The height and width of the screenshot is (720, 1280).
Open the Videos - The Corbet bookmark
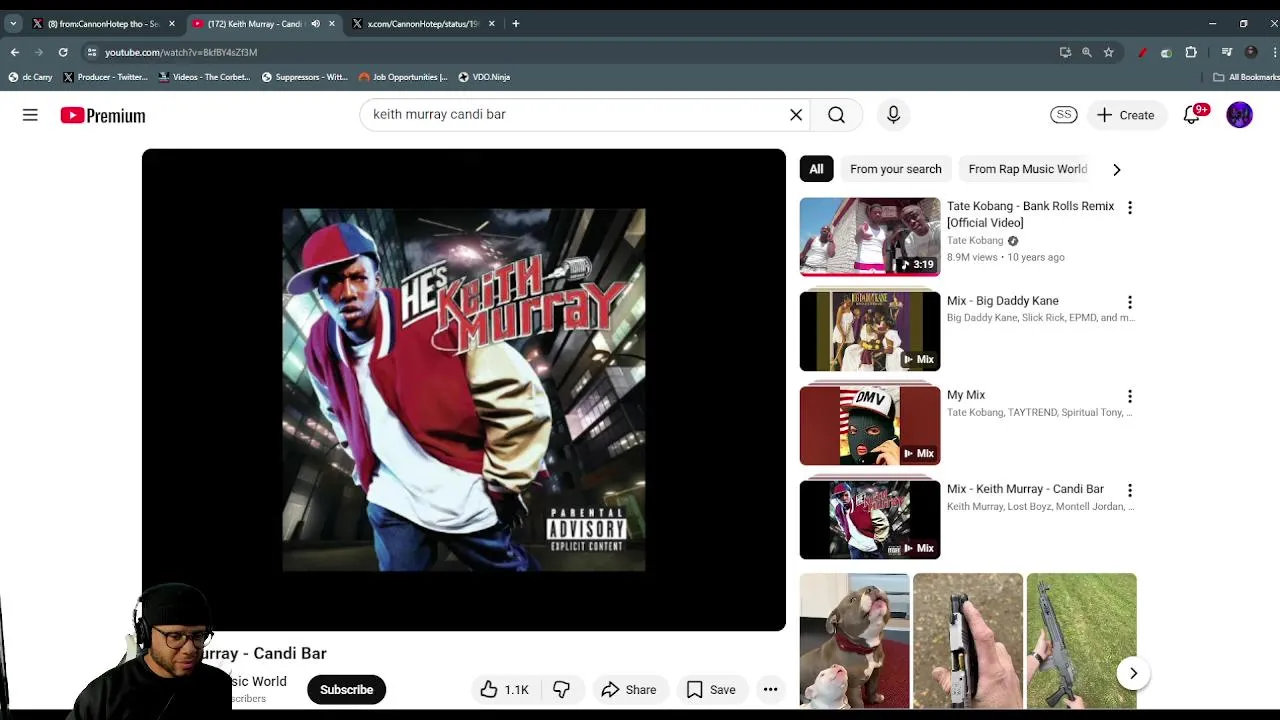203,77
